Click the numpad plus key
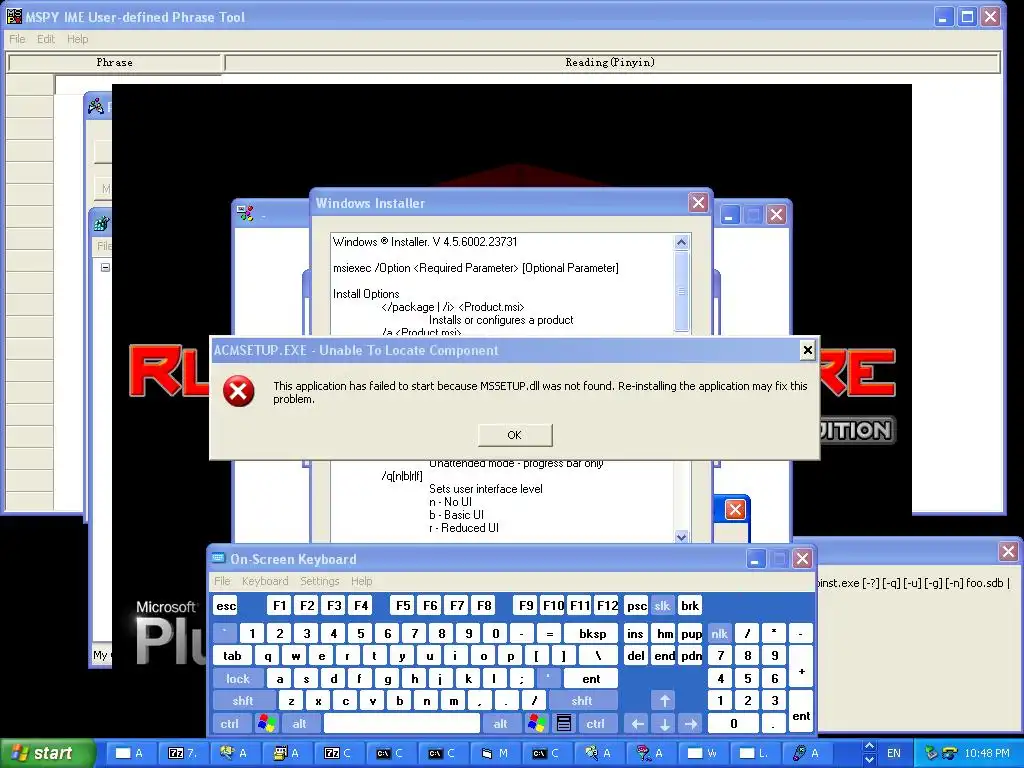Viewport: 1024px width, 768px height. (801, 667)
